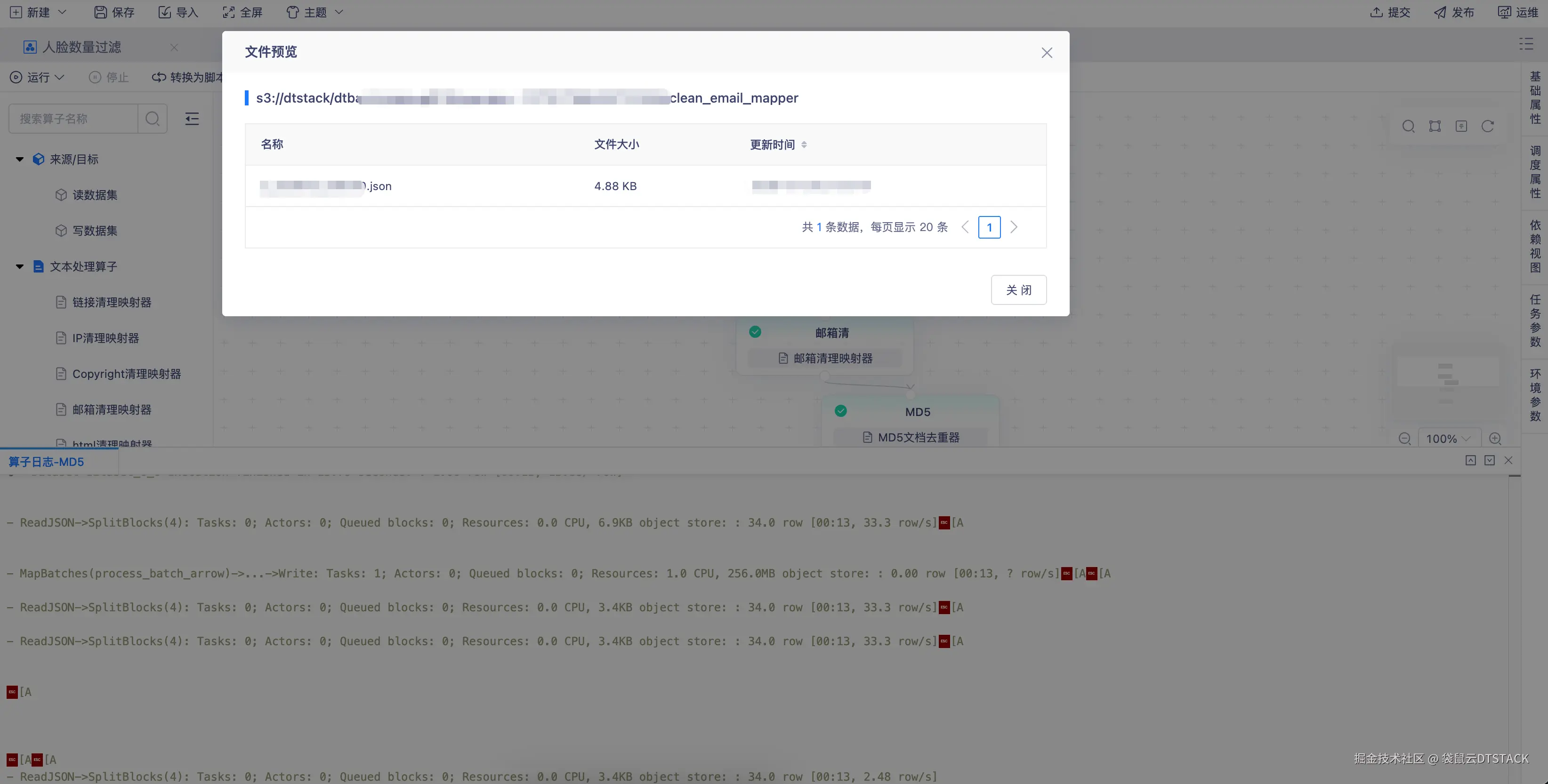
Task: Switch to the 算子日志-MD5 tab
Action: click(46, 461)
